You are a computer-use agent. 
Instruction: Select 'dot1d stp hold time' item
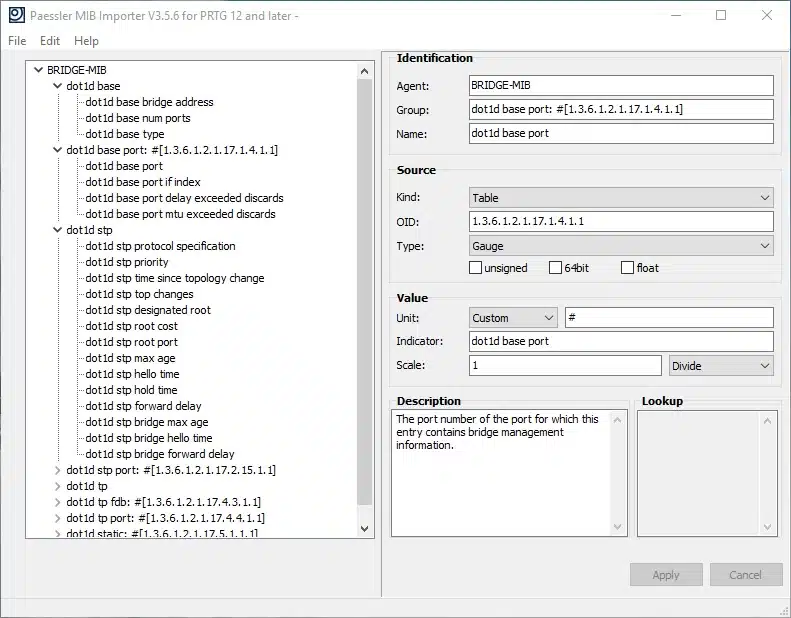point(131,390)
